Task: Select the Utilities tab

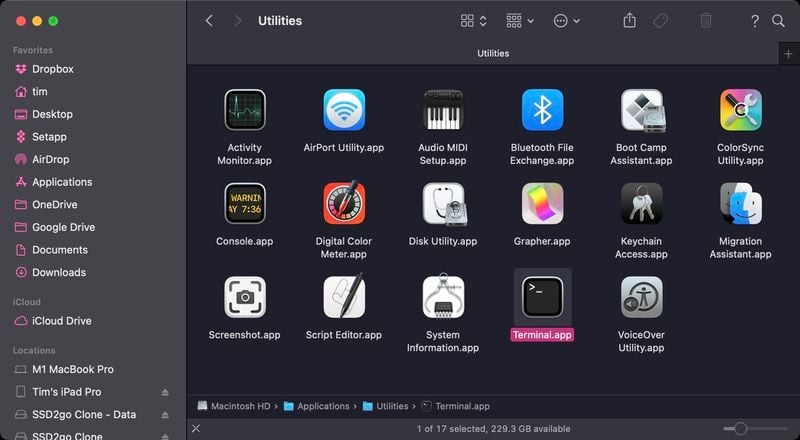Action: [483, 53]
